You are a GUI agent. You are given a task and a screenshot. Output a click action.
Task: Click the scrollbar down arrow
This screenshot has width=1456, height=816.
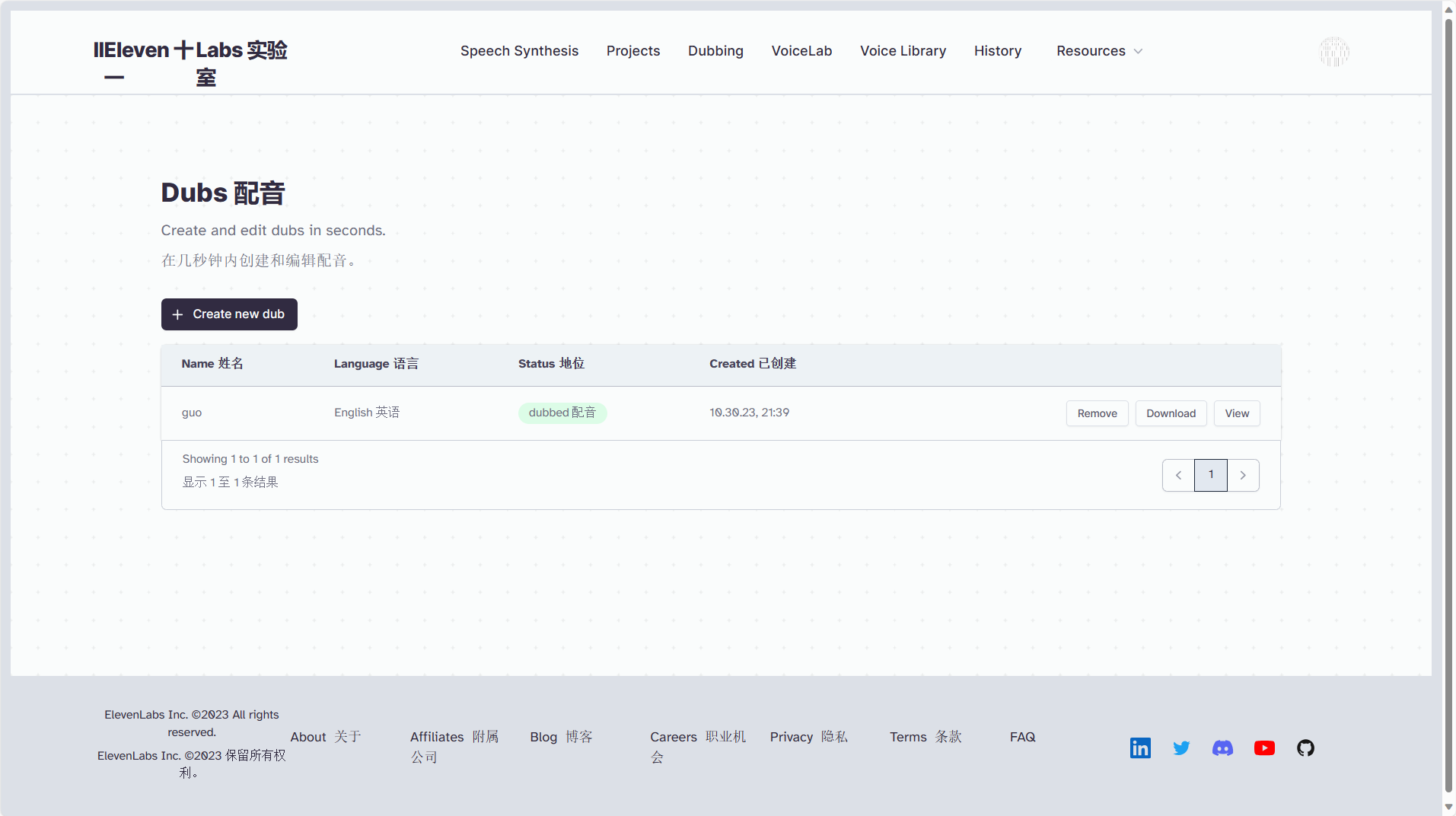click(1449, 807)
